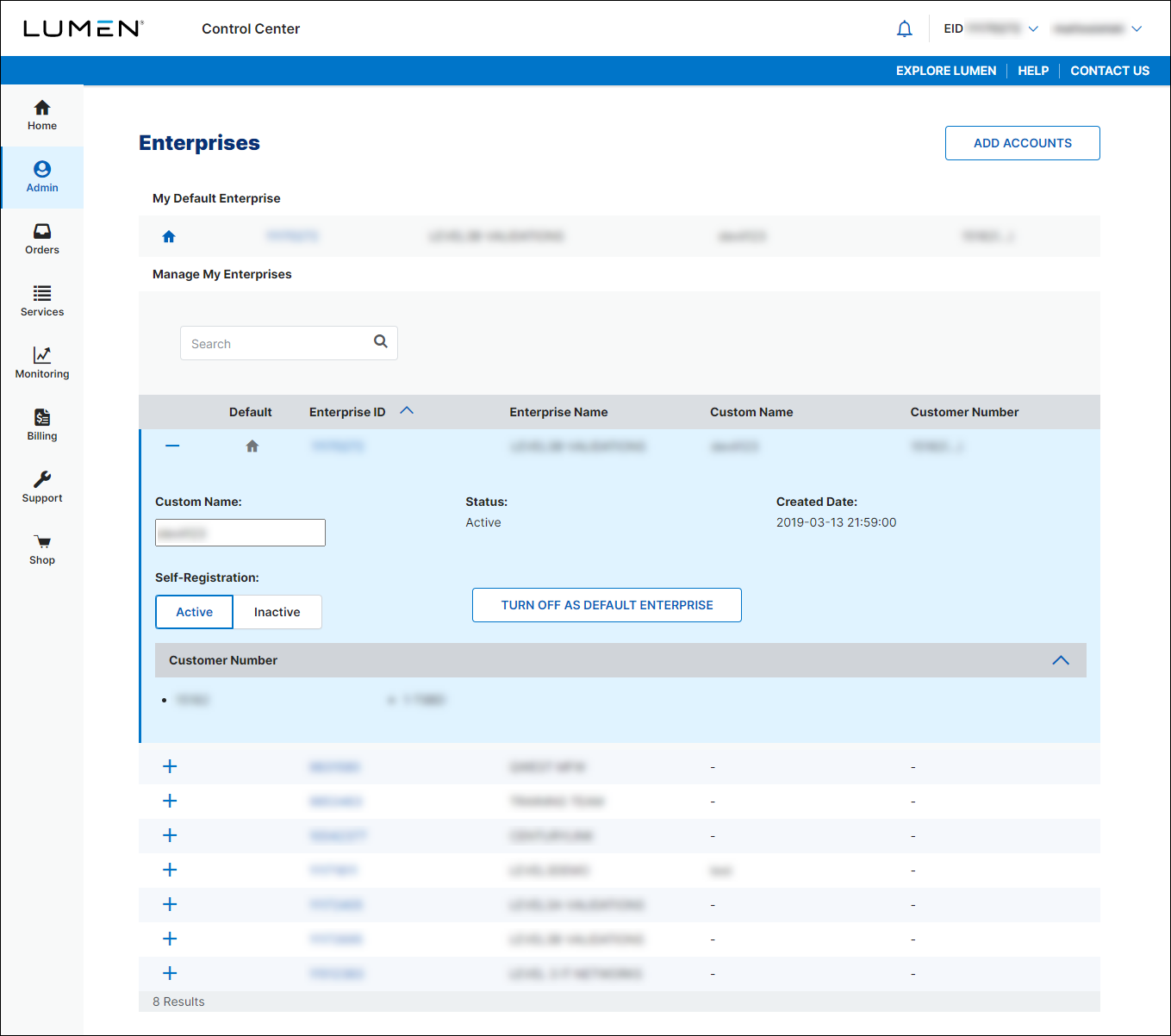Screen dimensions: 1171x1036
Task: Click Custom Name column header
Action: 751,412
